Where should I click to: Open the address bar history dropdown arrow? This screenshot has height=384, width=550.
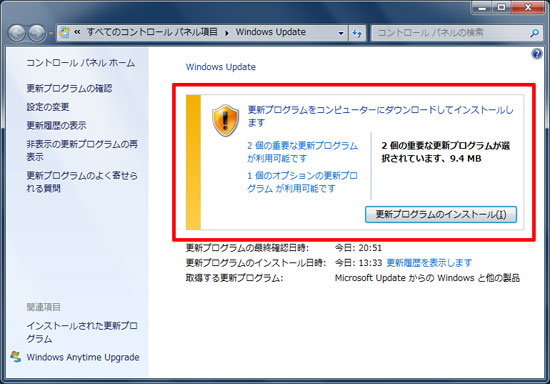click(341, 33)
